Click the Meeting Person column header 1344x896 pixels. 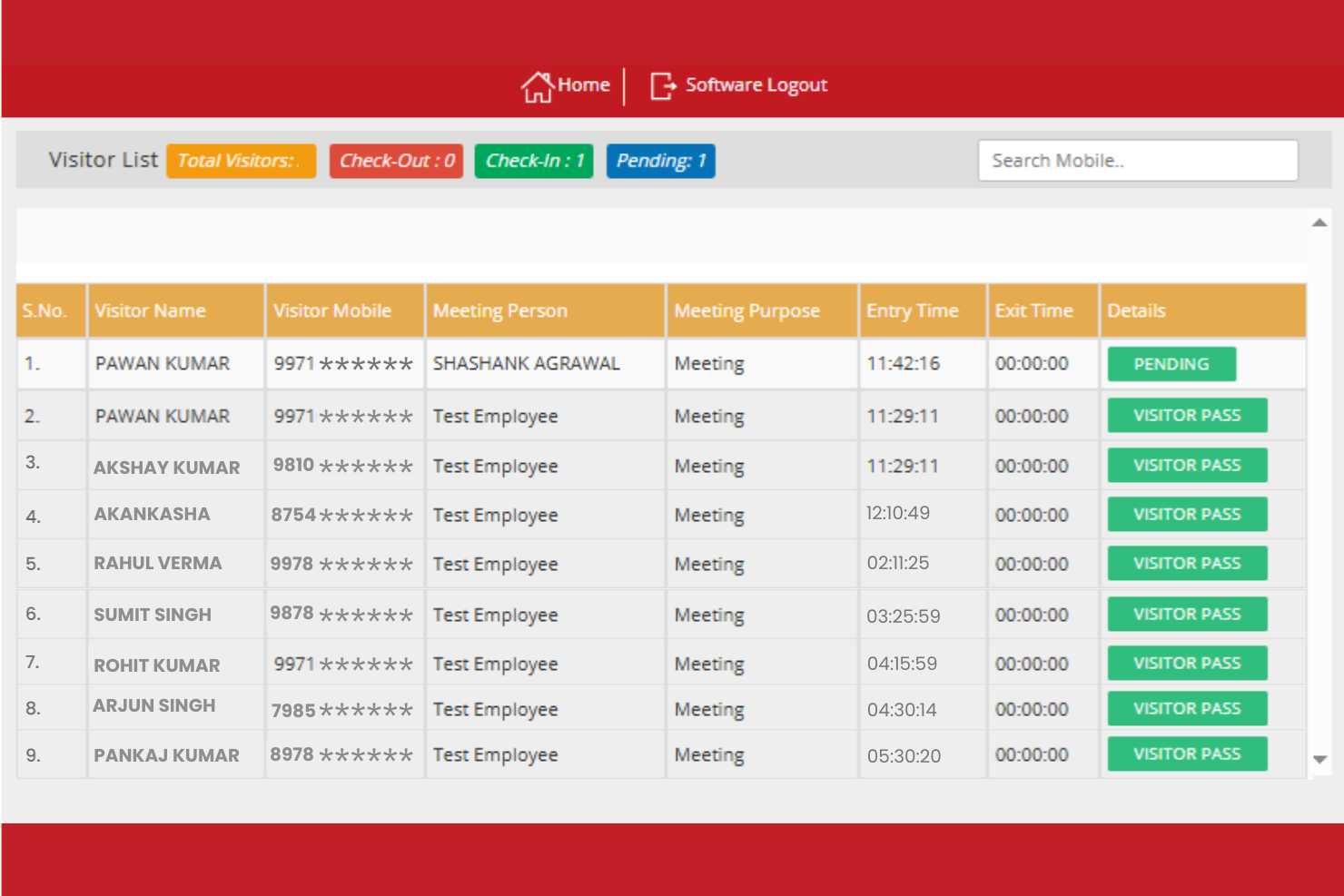546,310
